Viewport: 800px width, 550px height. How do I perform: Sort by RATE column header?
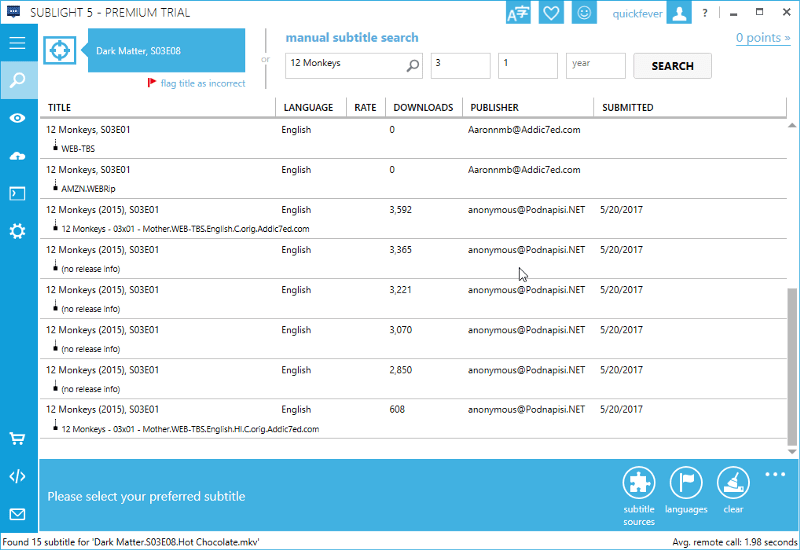tap(366, 108)
